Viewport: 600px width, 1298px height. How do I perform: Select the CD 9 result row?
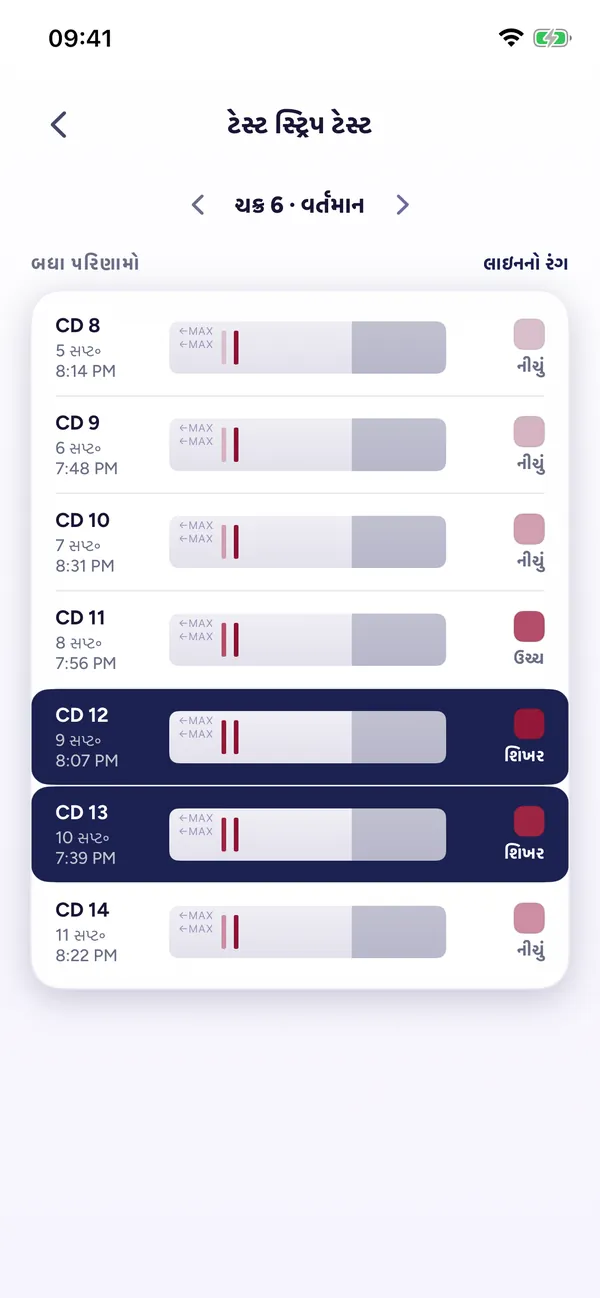300,445
